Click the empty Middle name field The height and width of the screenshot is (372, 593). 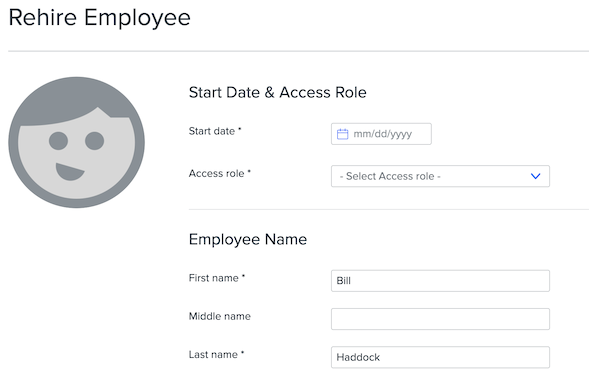pos(440,319)
